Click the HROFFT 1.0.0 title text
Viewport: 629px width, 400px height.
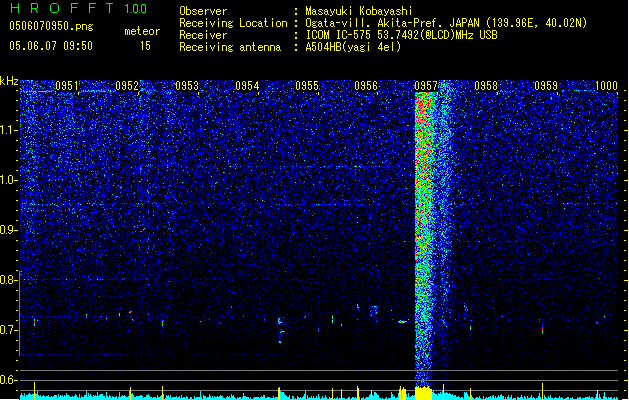[79, 8]
